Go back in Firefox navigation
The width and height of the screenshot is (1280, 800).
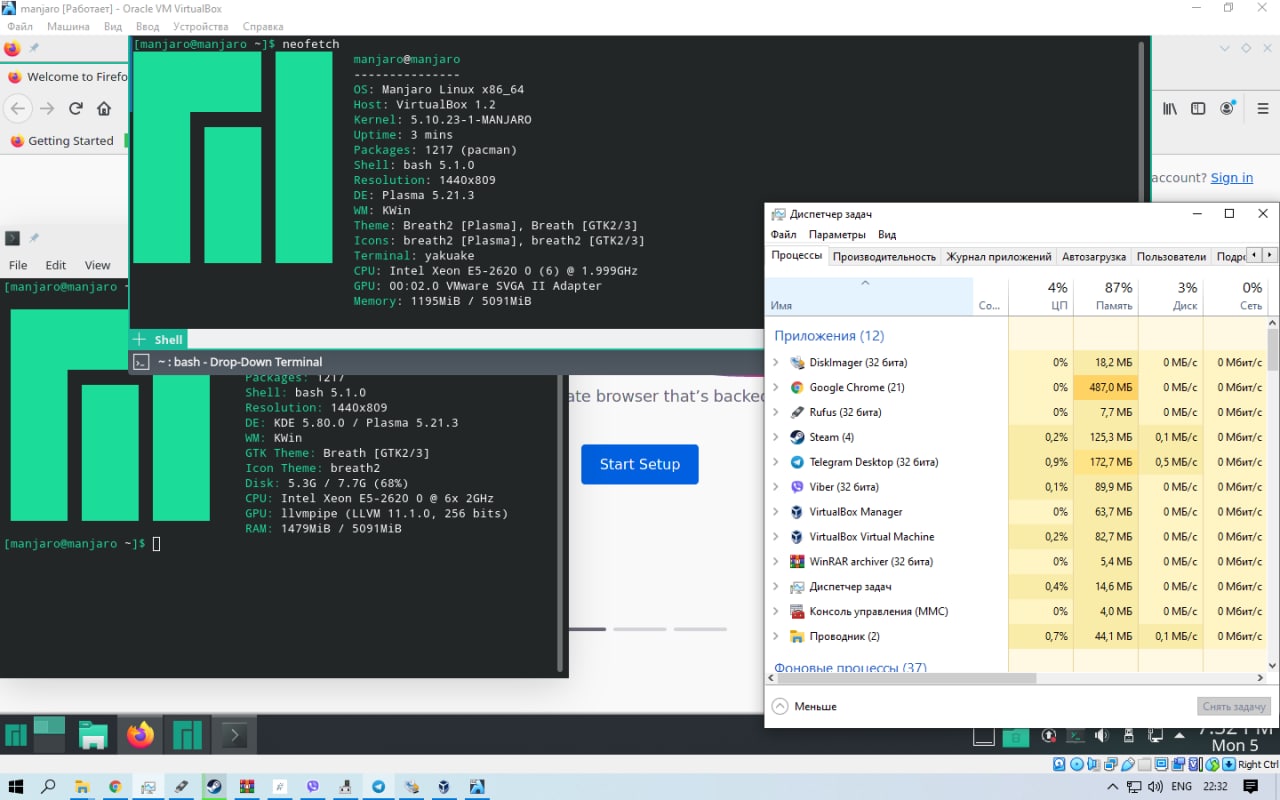pyautogui.click(x=17, y=108)
